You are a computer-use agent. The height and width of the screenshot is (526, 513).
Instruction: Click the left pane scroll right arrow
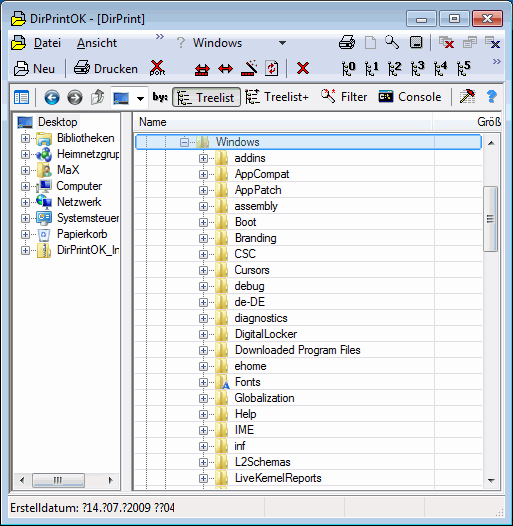(110, 480)
